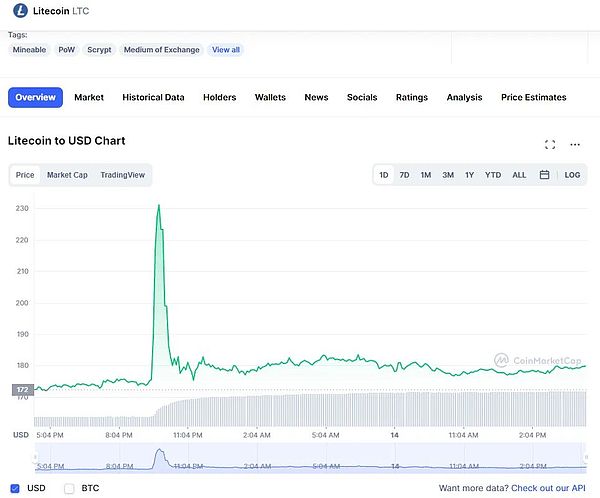Expand tags with View all
The image size is (600, 498).
click(x=225, y=50)
